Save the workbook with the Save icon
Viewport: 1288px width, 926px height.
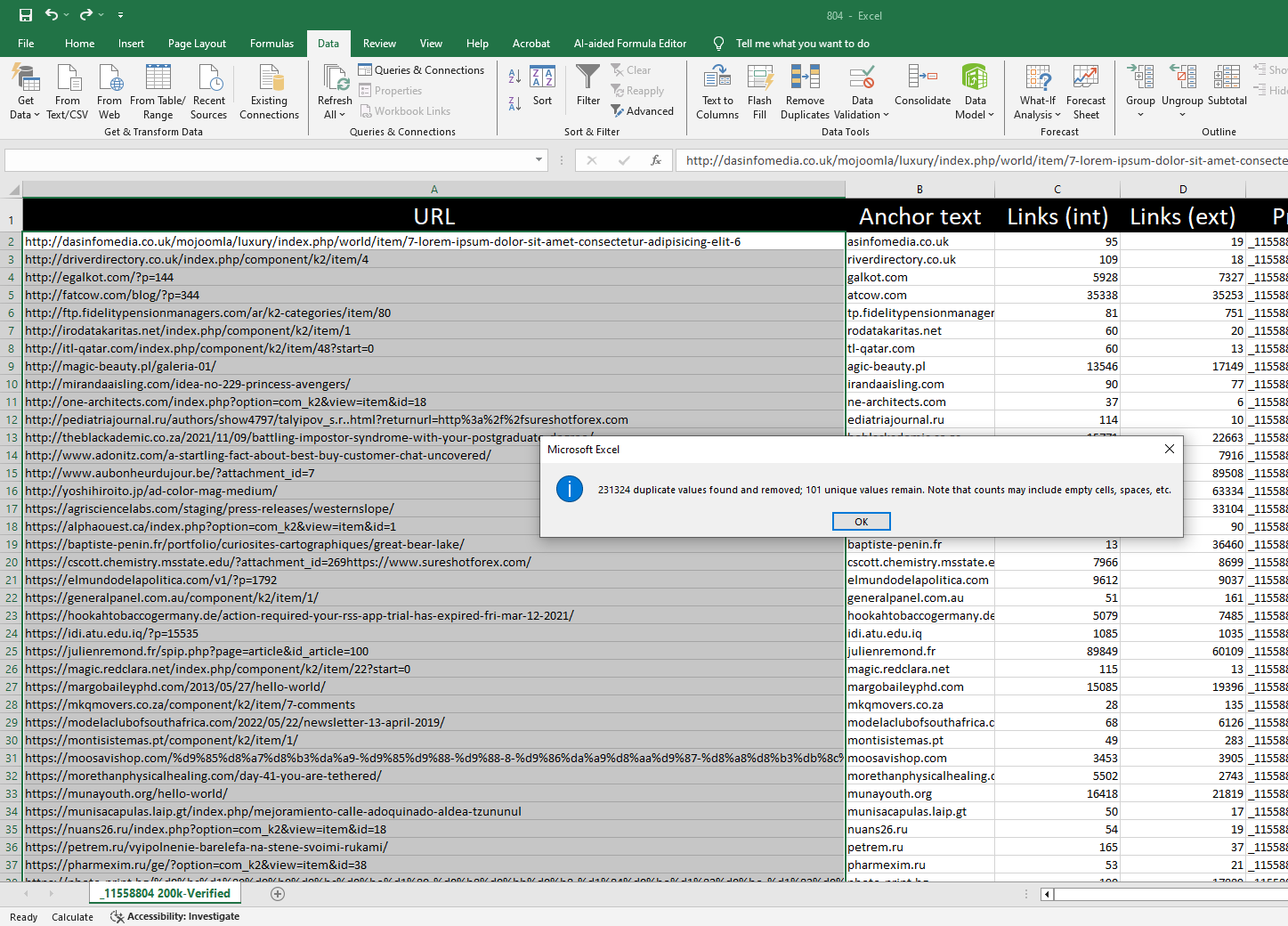tap(25, 15)
